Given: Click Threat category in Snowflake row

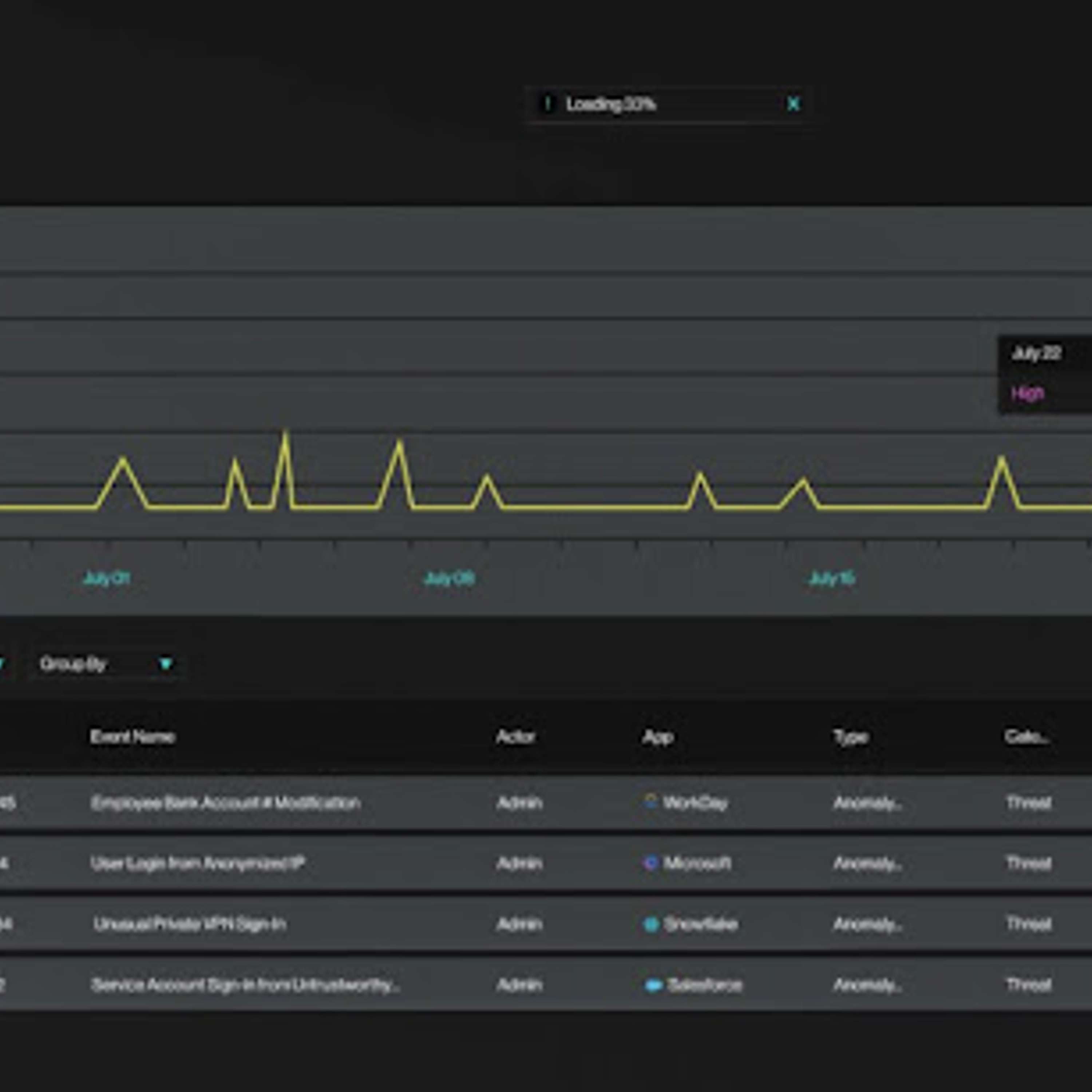Looking at the screenshot, I should tap(1029, 924).
